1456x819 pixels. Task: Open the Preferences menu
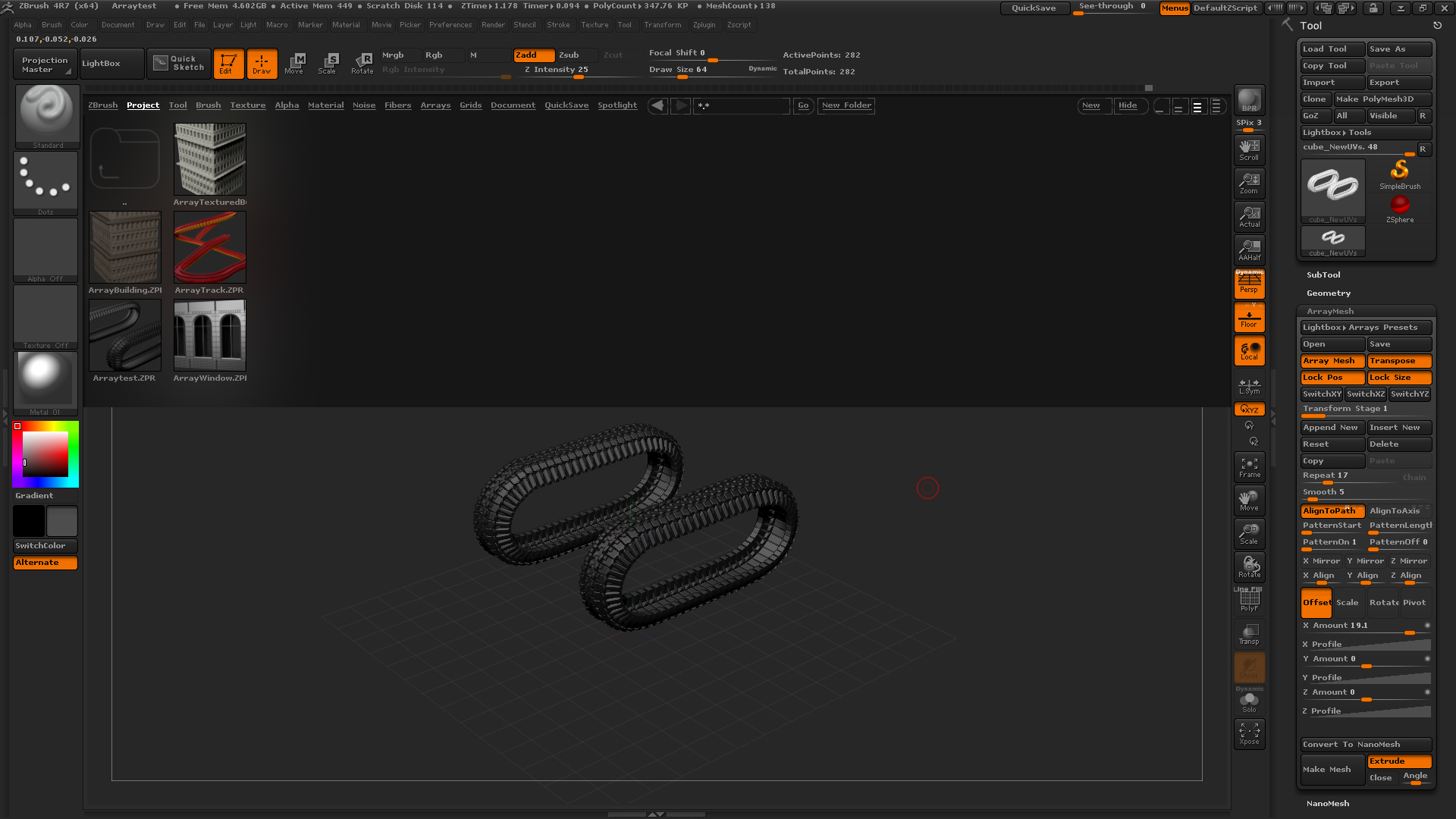click(450, 25)
